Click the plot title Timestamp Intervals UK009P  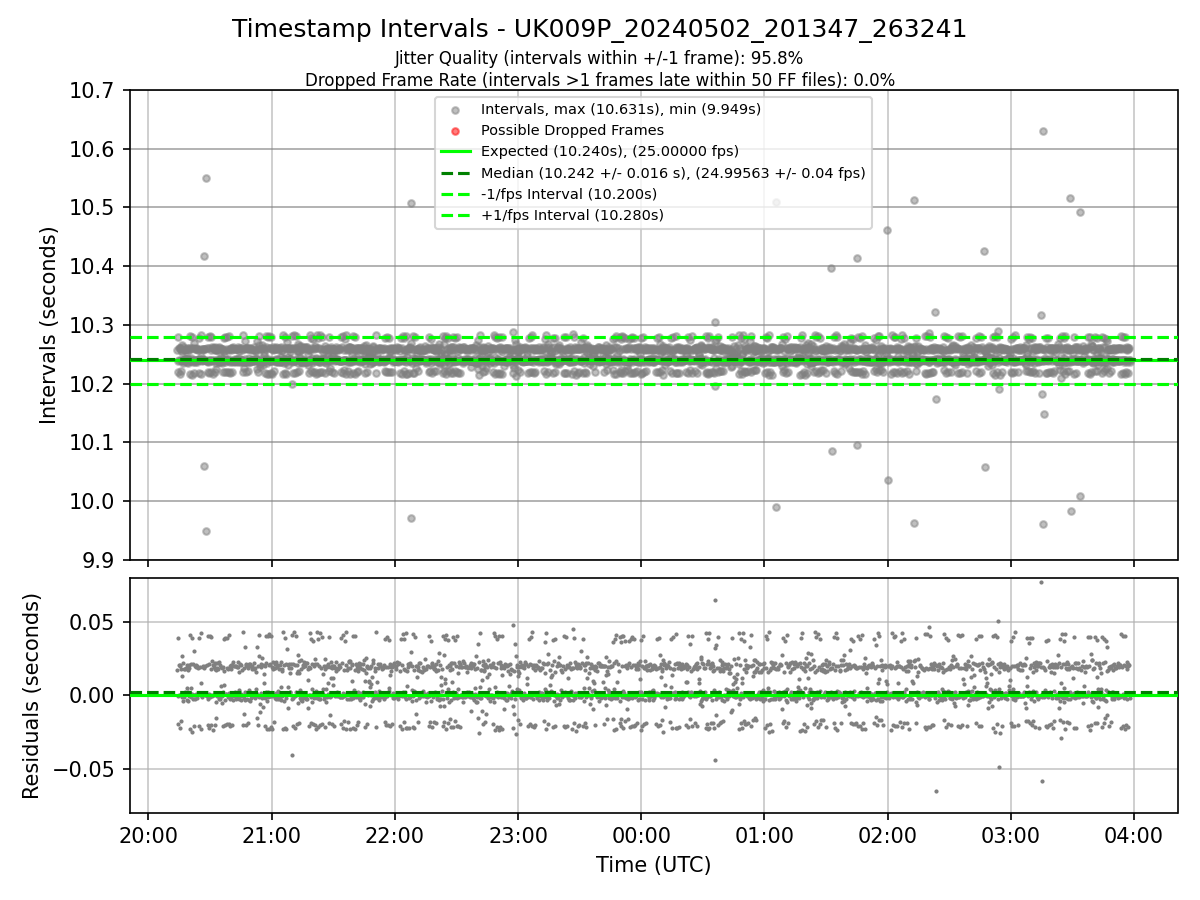coord(599,29)
